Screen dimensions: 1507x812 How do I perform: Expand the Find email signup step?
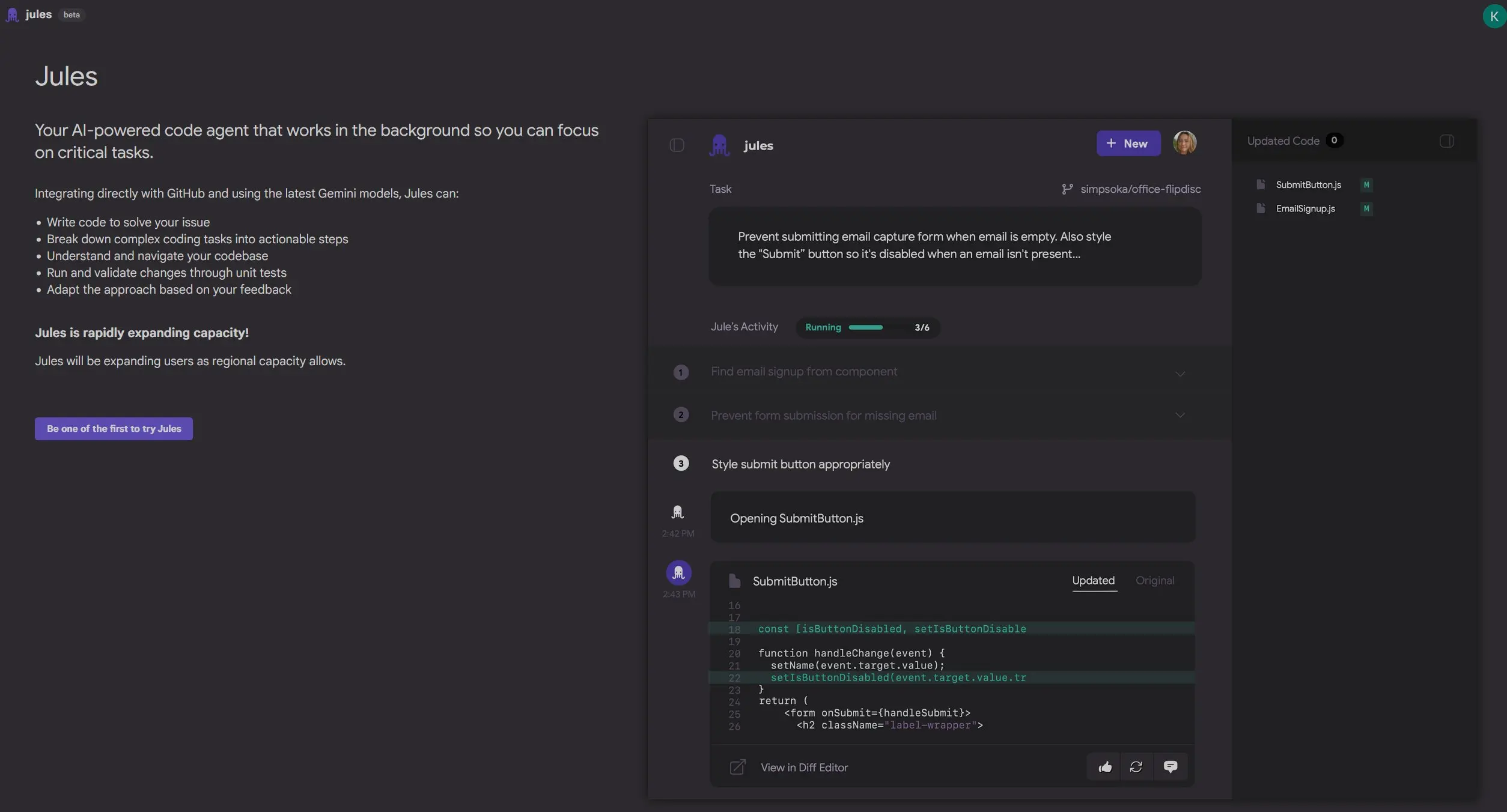point(1180,373)
